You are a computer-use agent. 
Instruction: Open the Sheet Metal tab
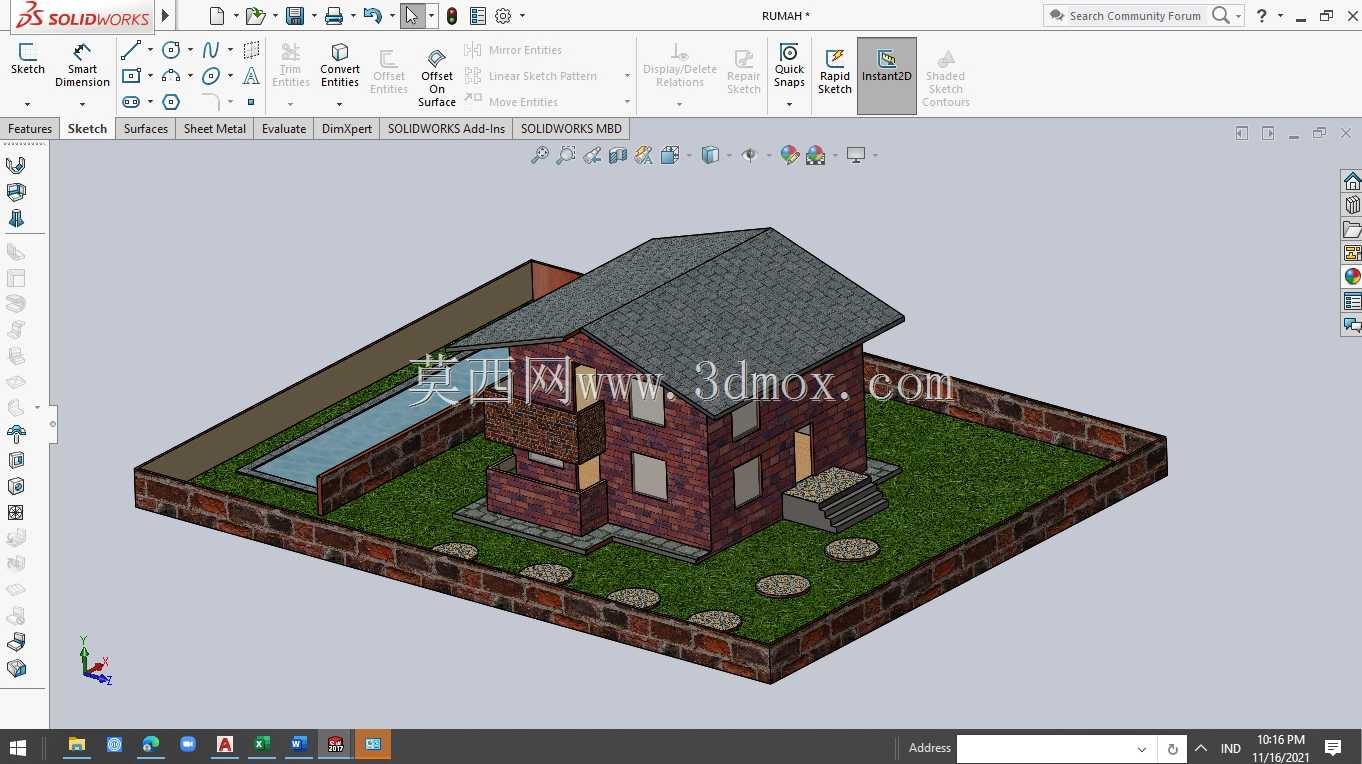[215, 129]
